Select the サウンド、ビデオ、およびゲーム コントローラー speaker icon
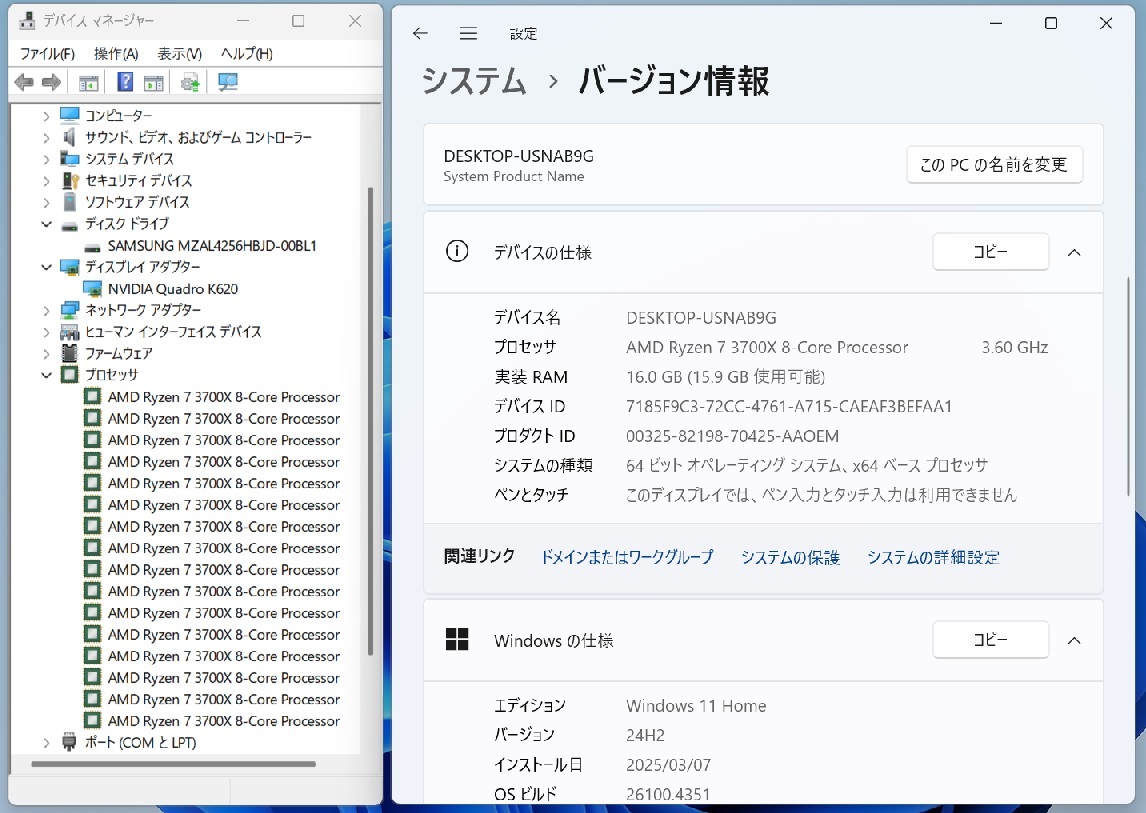This screenshot has width=1146, height=813. [69, 137]
